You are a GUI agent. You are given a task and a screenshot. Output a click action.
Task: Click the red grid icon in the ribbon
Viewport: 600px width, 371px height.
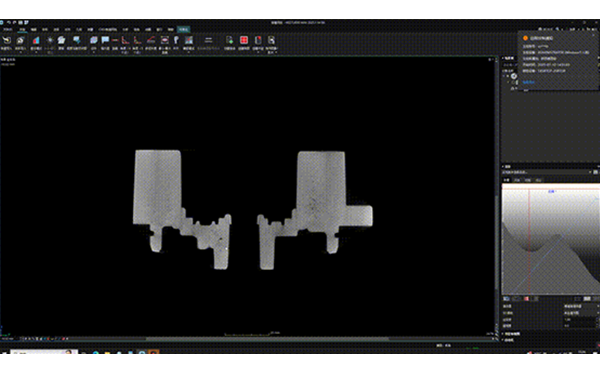(x=244, y=40)
